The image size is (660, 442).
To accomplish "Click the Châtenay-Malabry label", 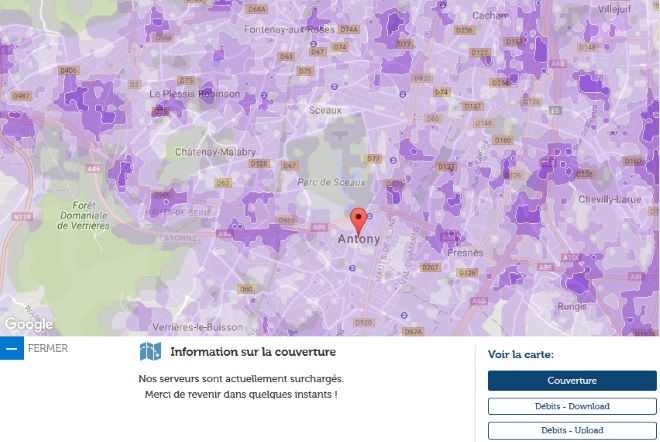I will (x=215, y=152).
